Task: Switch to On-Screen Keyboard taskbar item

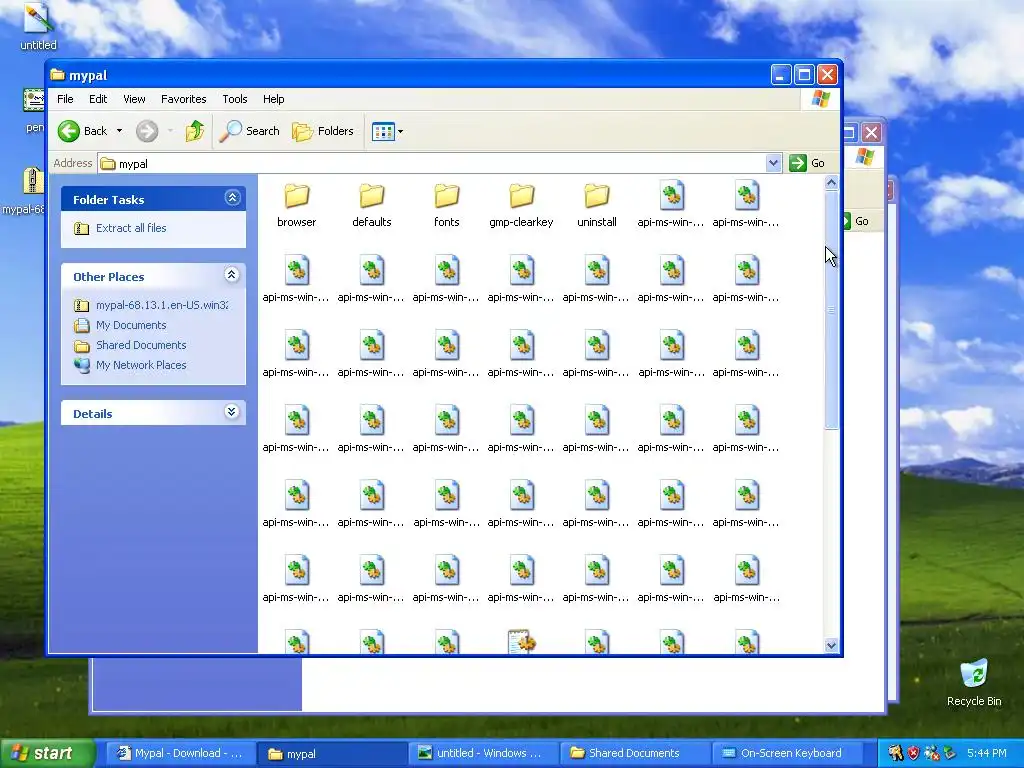Action: point(786,753)
